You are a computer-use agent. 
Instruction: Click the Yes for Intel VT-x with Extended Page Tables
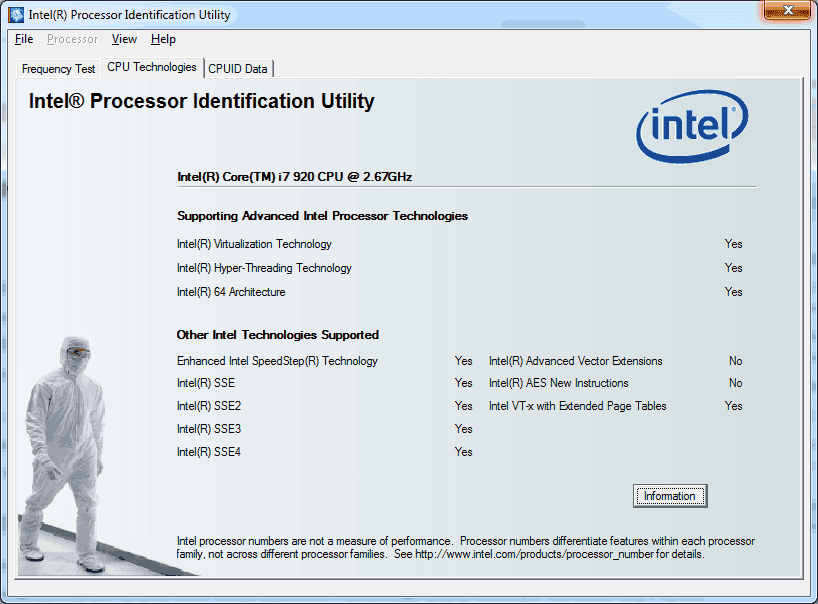tap(733, 406)
